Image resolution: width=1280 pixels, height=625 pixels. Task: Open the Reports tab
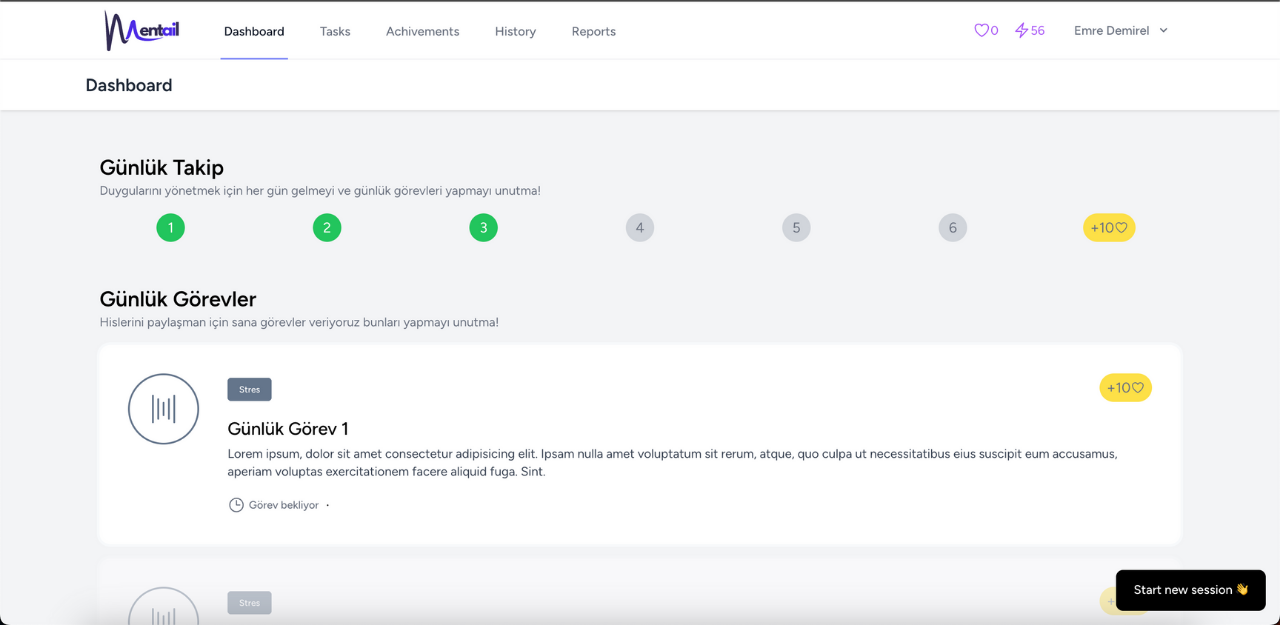[593, 31]
